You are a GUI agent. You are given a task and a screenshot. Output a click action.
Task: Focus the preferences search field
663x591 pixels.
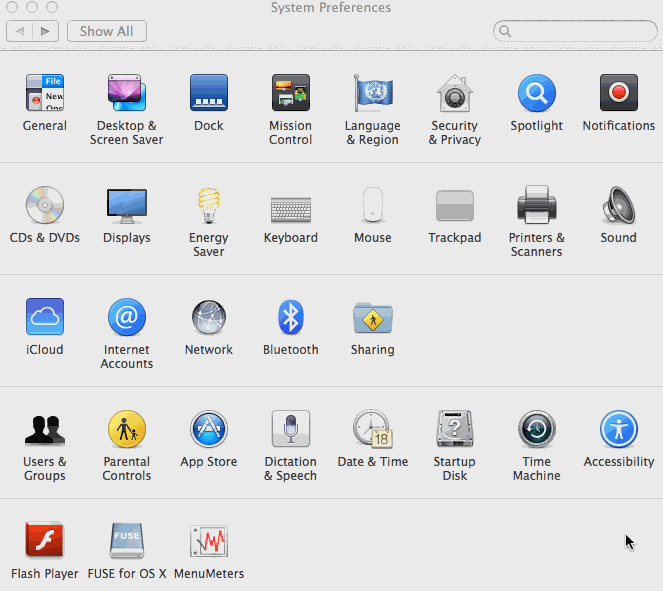[x=575, y=31]
